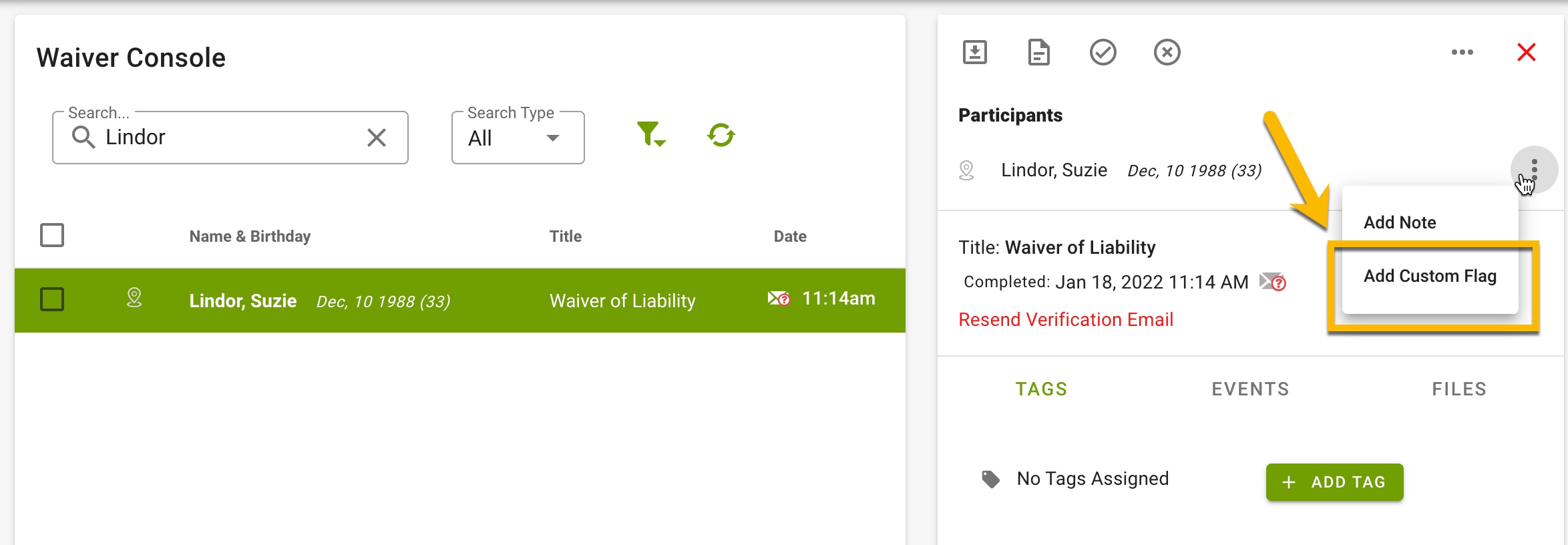1568x545 pixels.
Task: Click the ADD TAG button
Action: [x=1334, y=482]
